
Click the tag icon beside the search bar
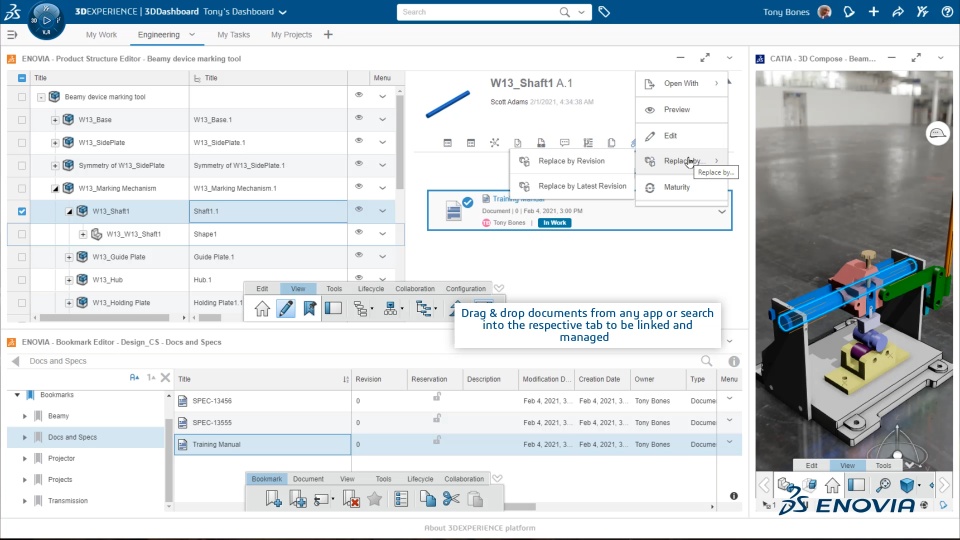(x=604, y=12)
